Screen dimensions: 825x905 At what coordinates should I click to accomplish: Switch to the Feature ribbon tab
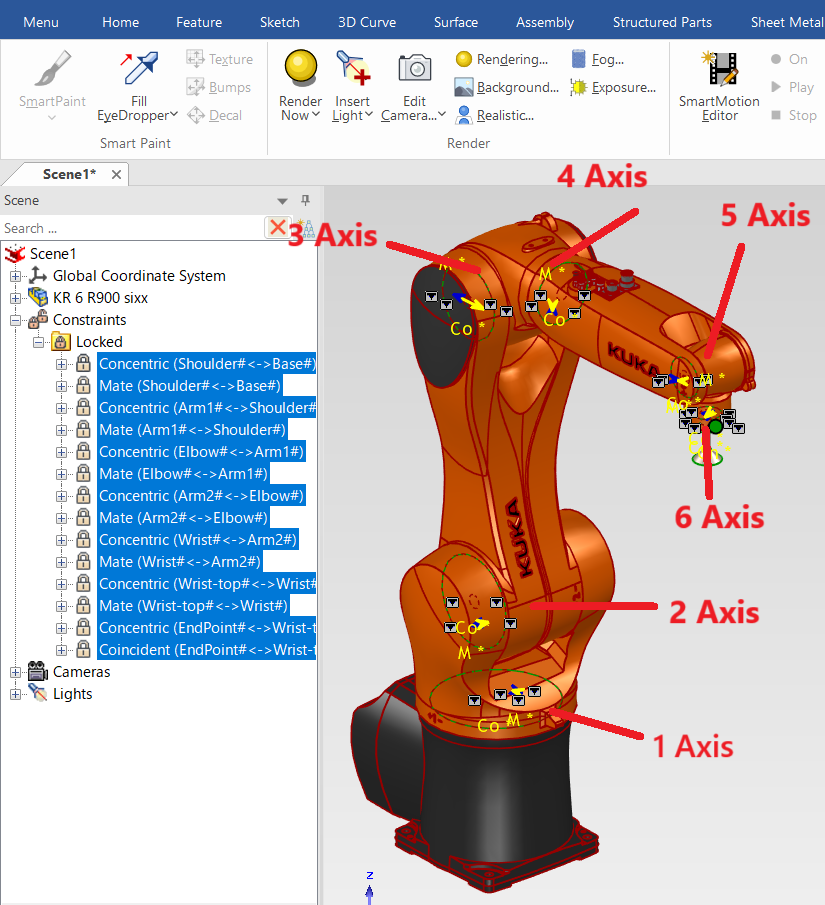point(199,22)
